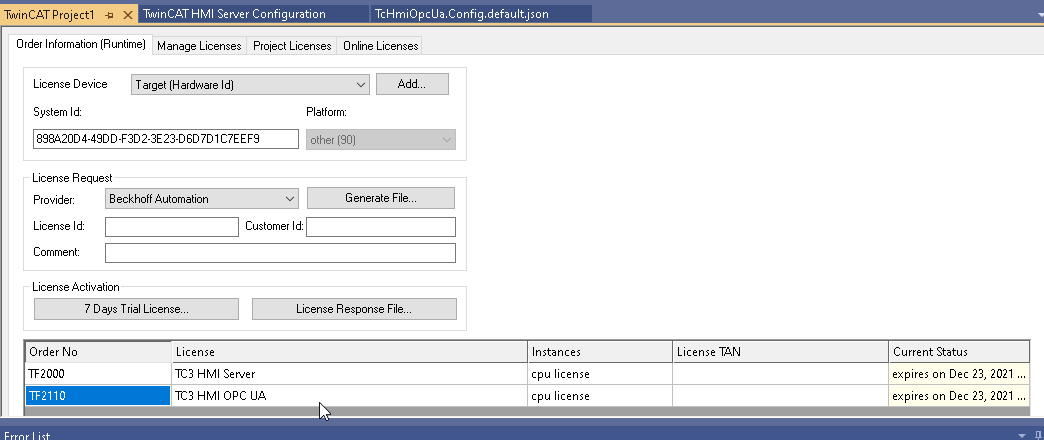The height and width of the screenshot is (440, 1044).
Task: Click cpu license in TF2000 row
Action: pyautogui.click(x=601, y=373)
